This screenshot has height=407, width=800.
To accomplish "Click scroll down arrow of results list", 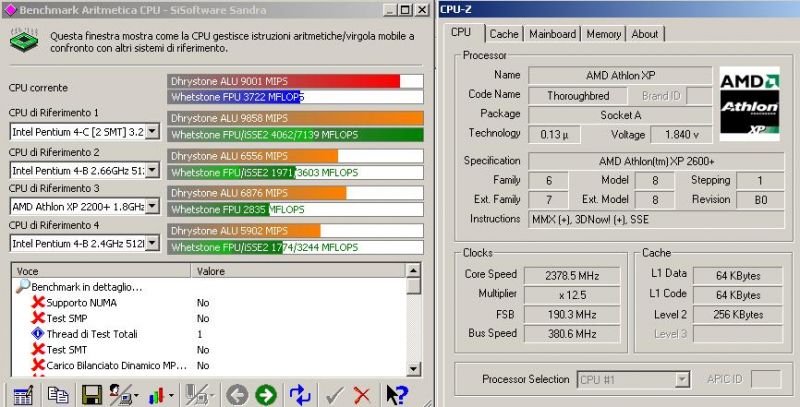I will [x=414, y=369].
